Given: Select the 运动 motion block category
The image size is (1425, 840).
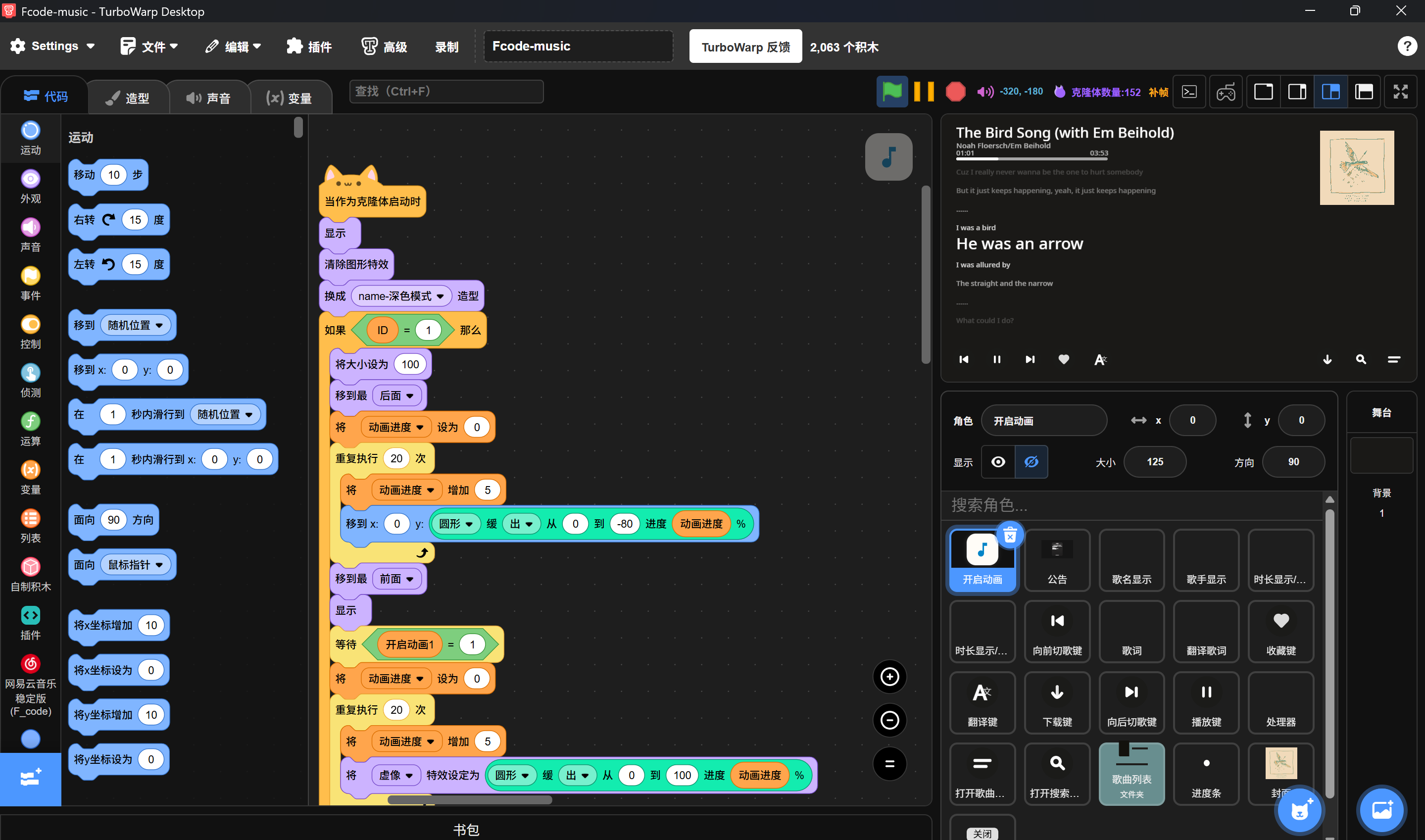Looking at the screenshot, I should [31, 138].
